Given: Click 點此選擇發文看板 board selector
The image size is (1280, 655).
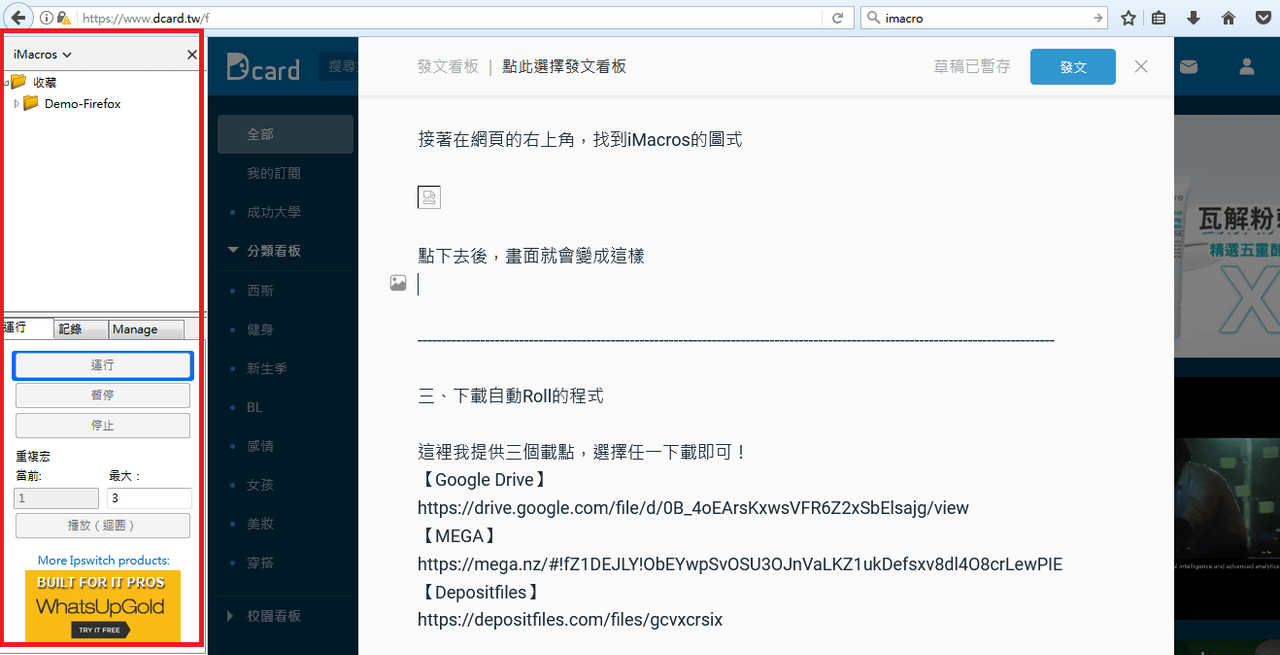Looking at the screenshot, I should [x=565, y=67].
